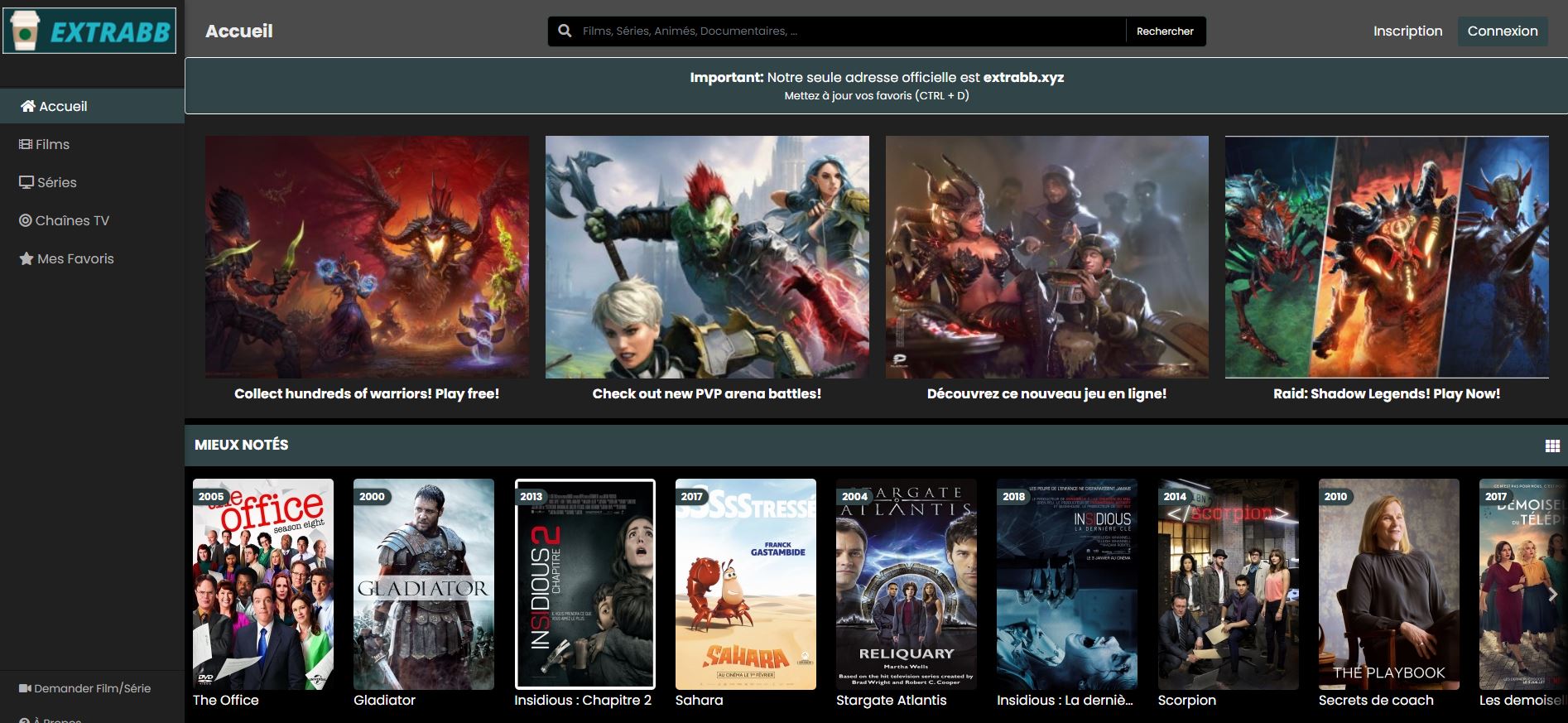Image resolution: width=1568 pixels, height=723 pixels.
Task: Click the search magnifier icon
Action: click(565, 31)
